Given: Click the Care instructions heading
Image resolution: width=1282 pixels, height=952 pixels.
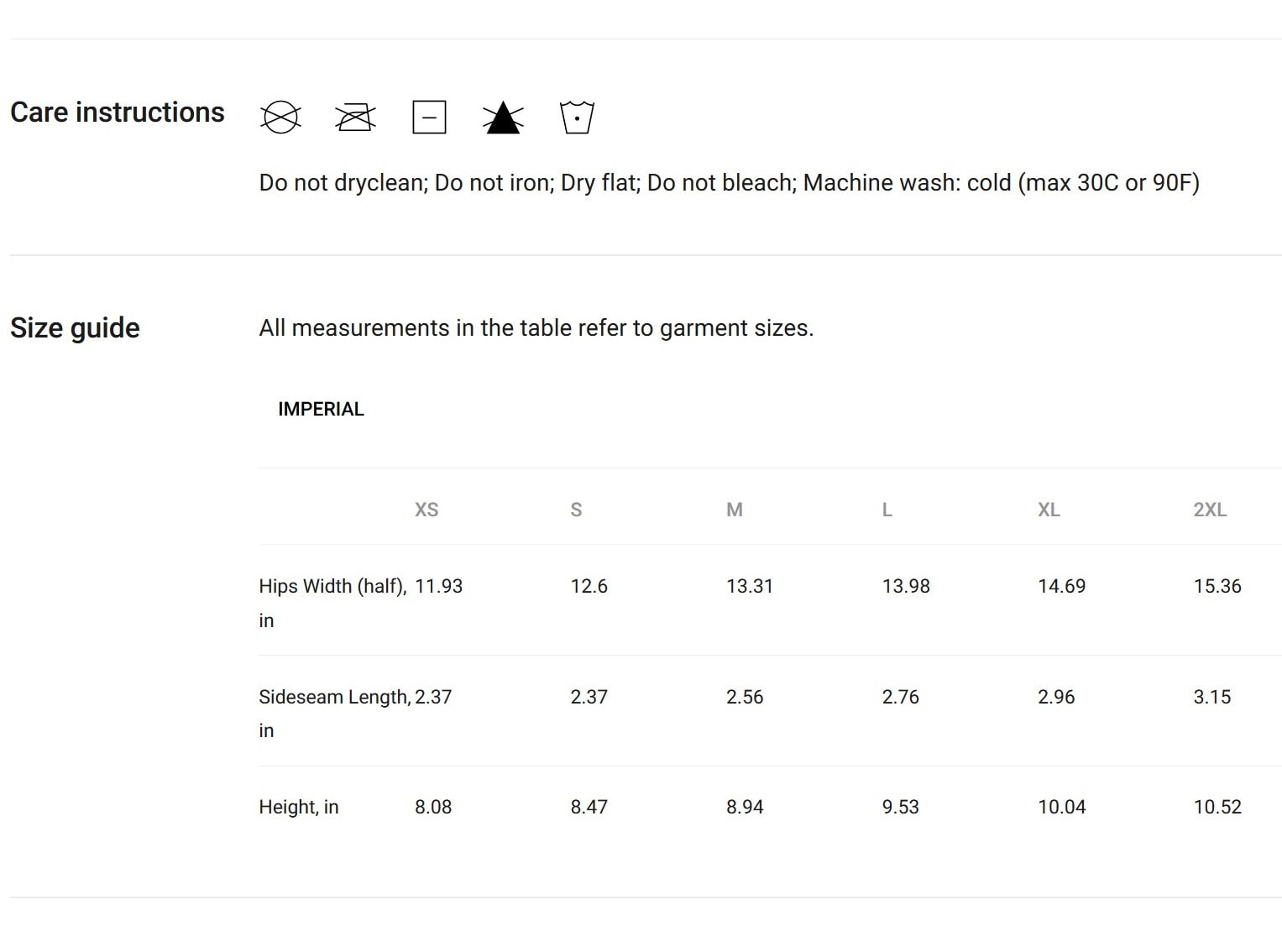Looking at the screenshot, I should tap(118, 112).
